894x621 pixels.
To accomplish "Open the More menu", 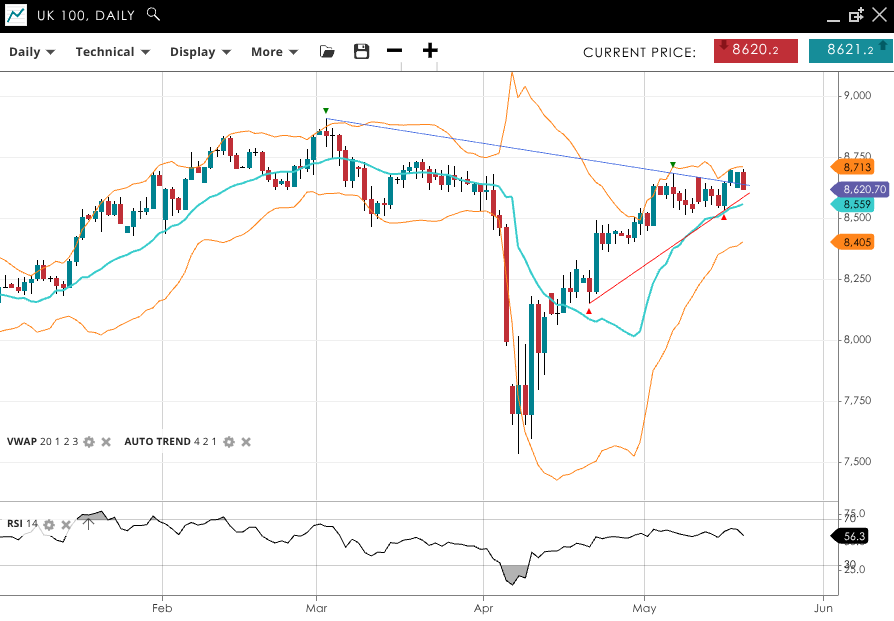I will 274,52.
